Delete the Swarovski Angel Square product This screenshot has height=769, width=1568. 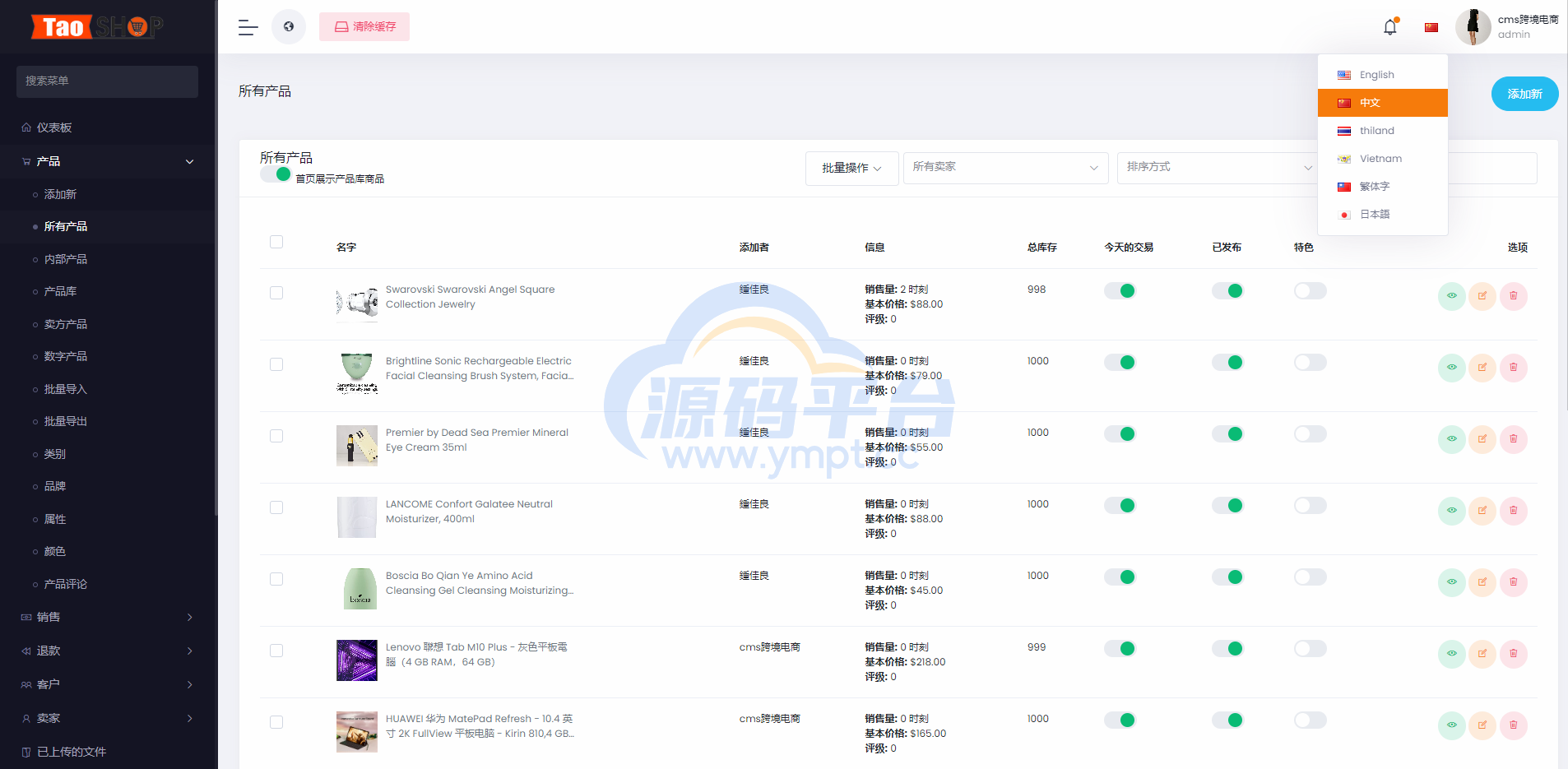pos(1514,296)
